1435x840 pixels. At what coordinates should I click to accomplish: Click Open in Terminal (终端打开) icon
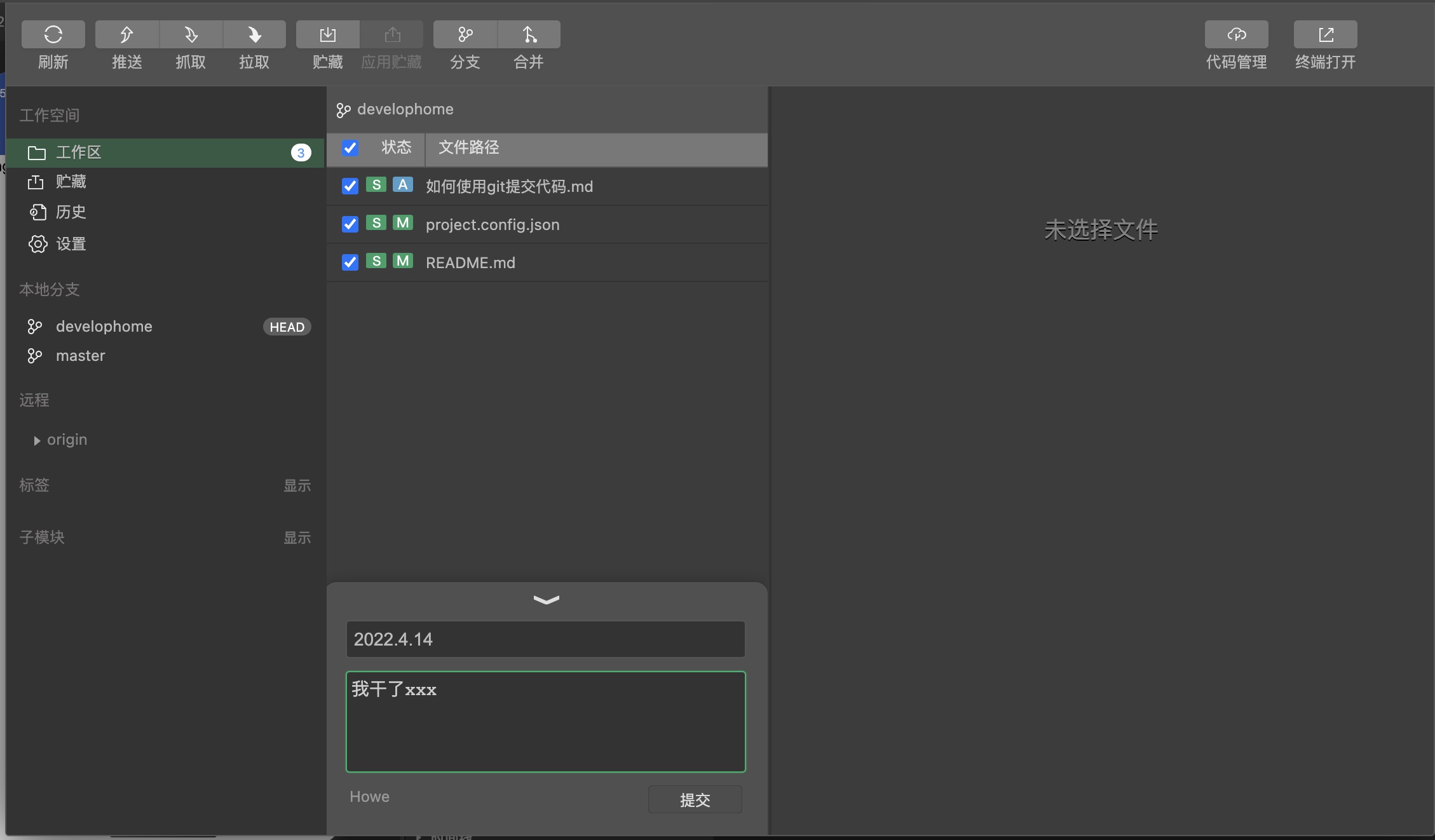1326,34
